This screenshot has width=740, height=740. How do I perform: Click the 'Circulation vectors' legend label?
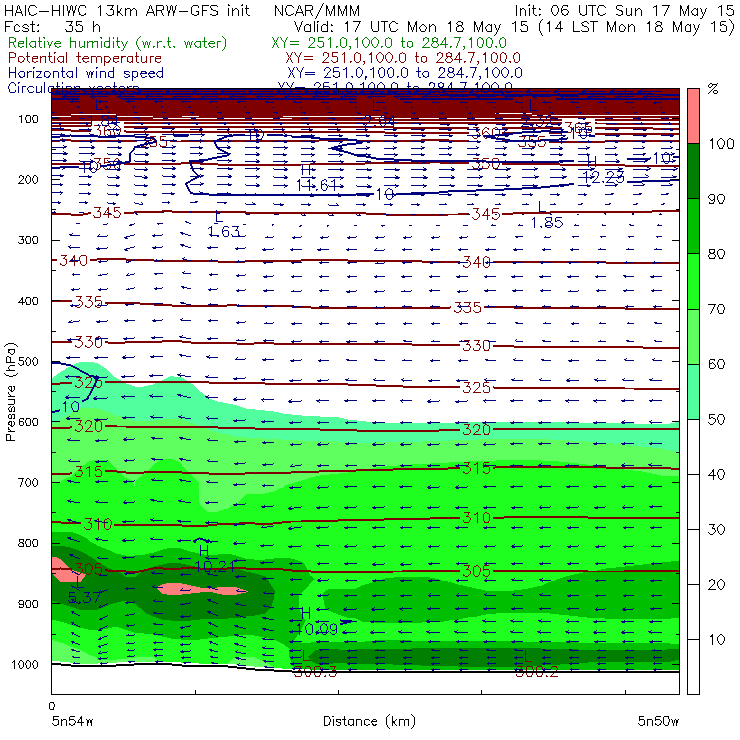tap(73, 87)
